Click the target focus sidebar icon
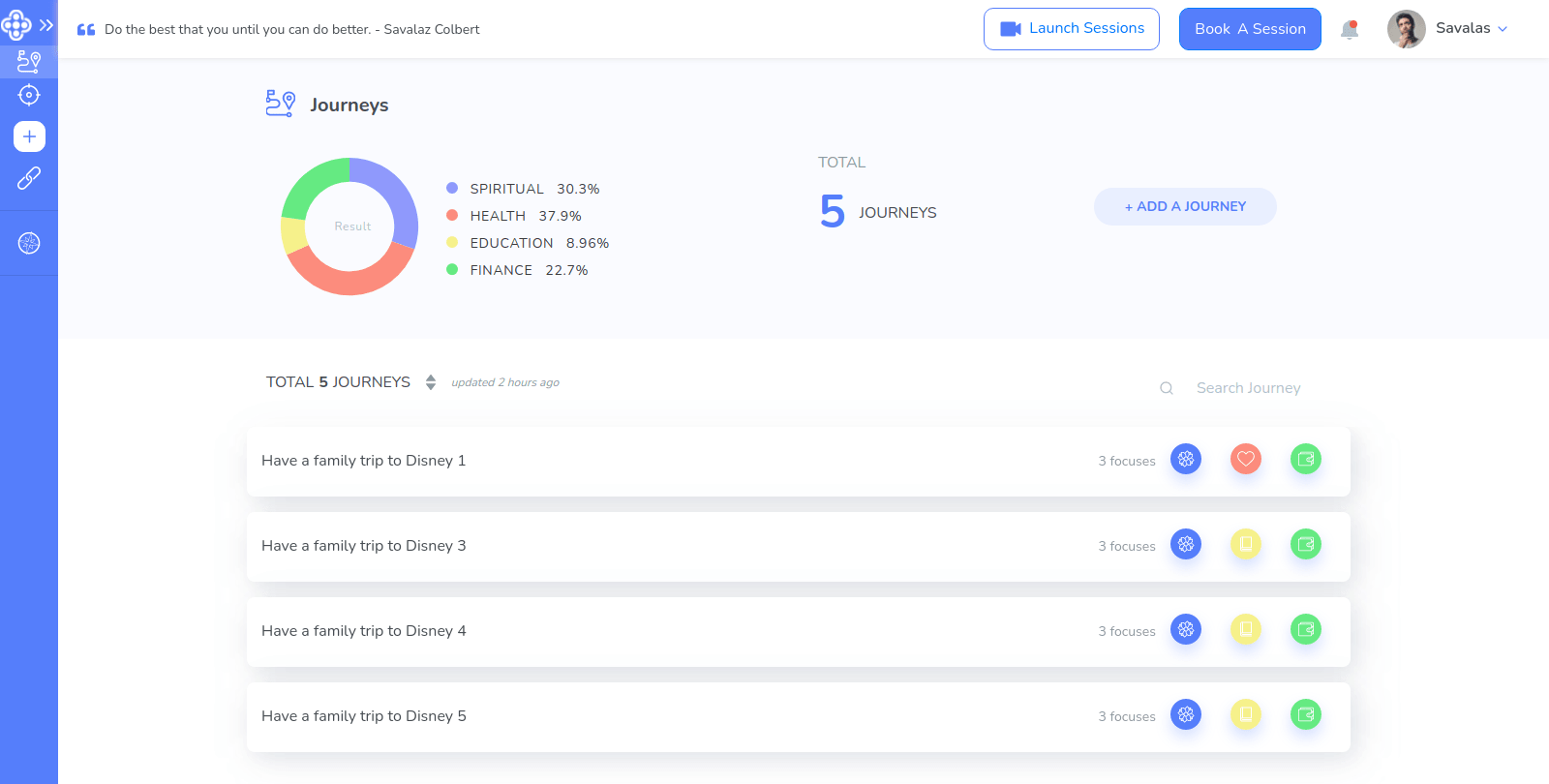The width and height of the screenshot is (1549, 784). coord(29,95)
